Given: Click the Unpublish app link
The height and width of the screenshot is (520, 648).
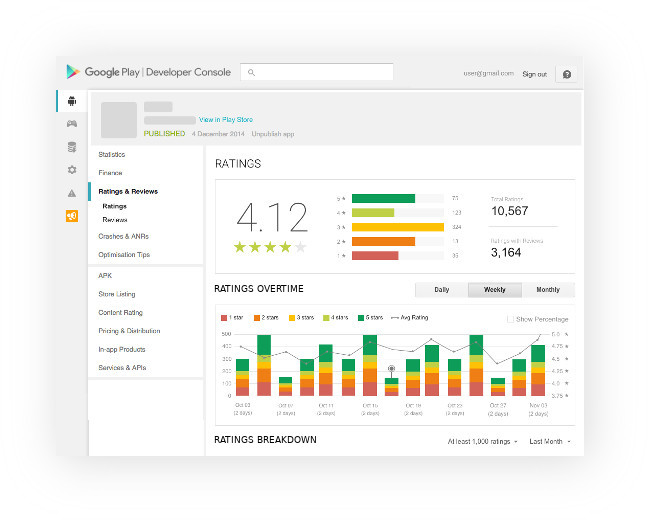Looking at the screenshot, I should pyautogui.click(x=273, y=134).
